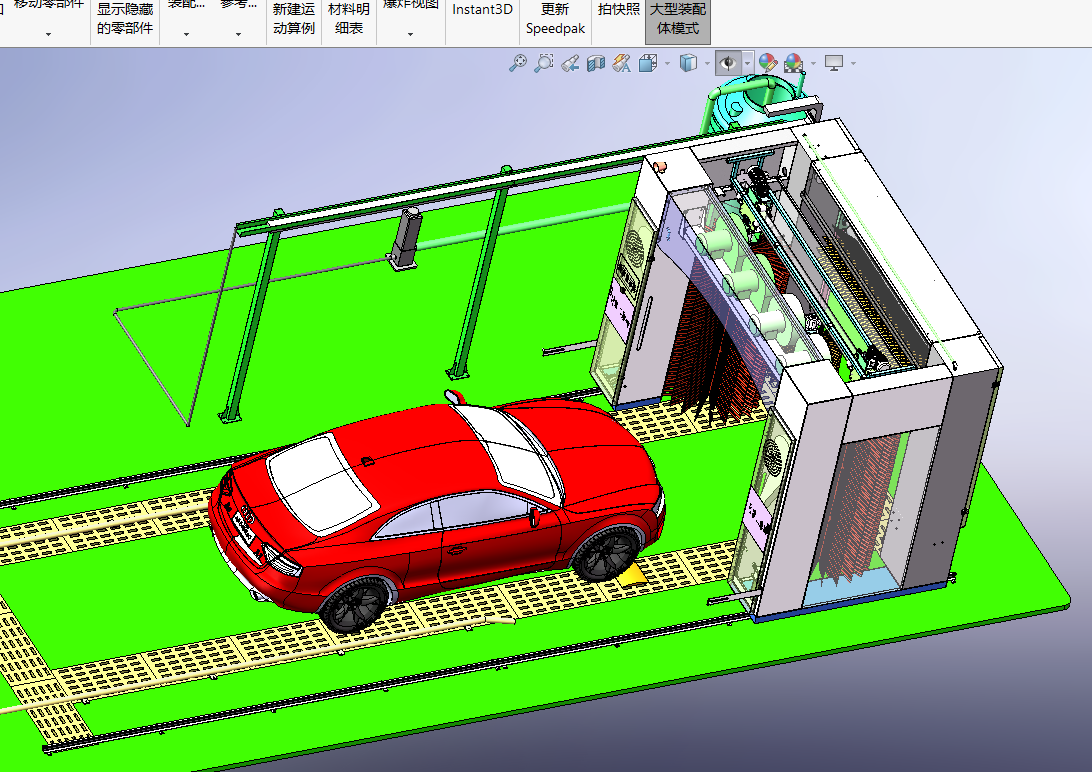Toggle Instant3D mode

tap(482, 10)
